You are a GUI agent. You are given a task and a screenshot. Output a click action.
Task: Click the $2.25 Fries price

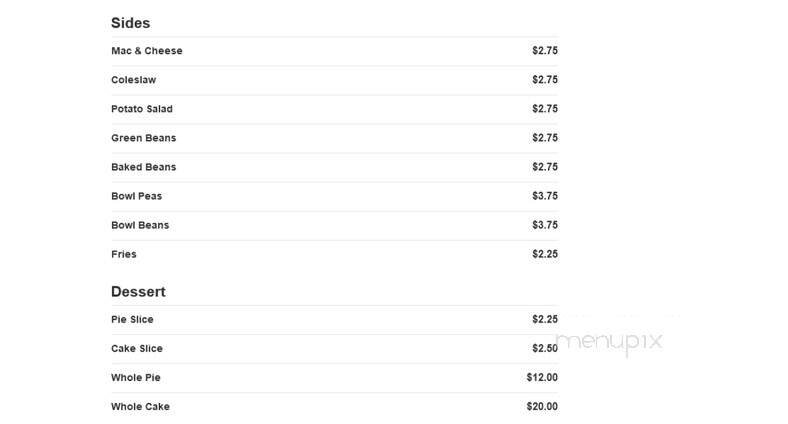tap(545, 254)
